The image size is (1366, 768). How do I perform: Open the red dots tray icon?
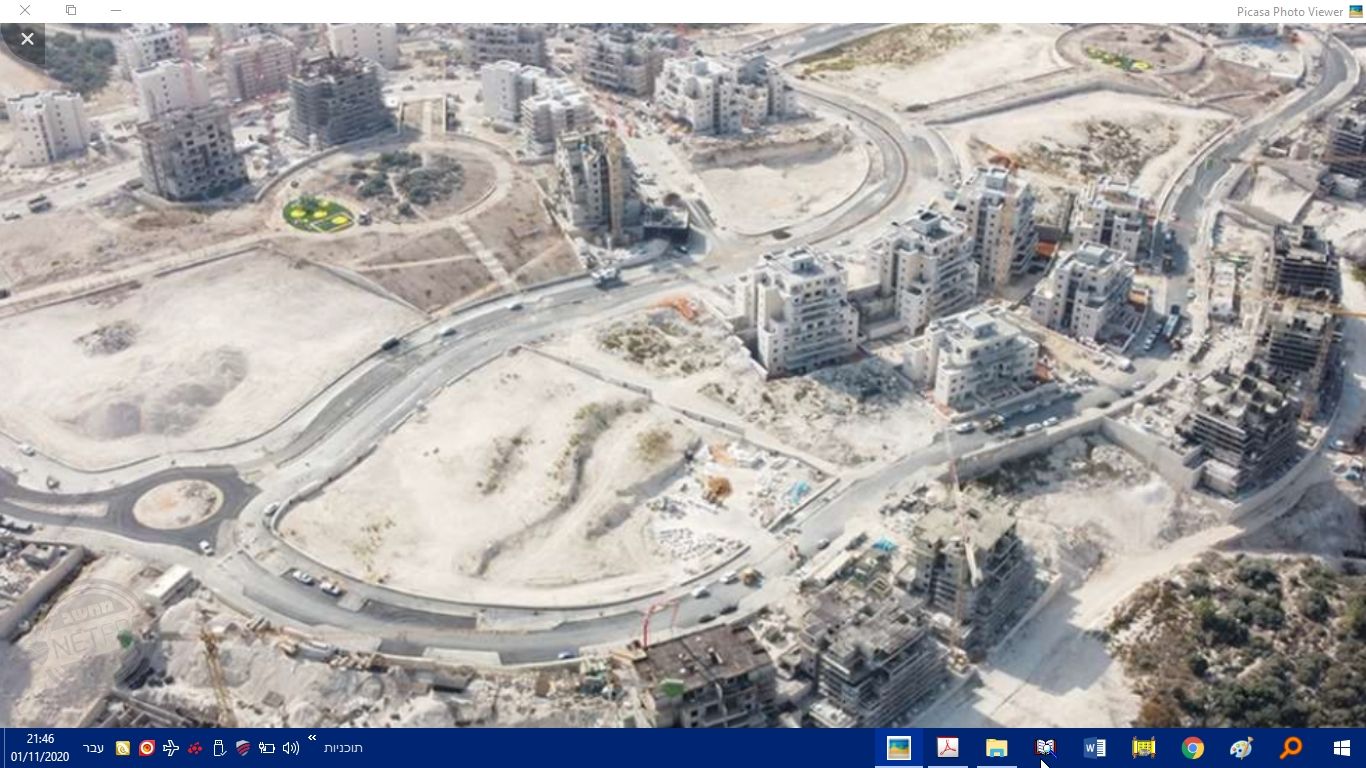pyautogui.click(x=195, y=748)
